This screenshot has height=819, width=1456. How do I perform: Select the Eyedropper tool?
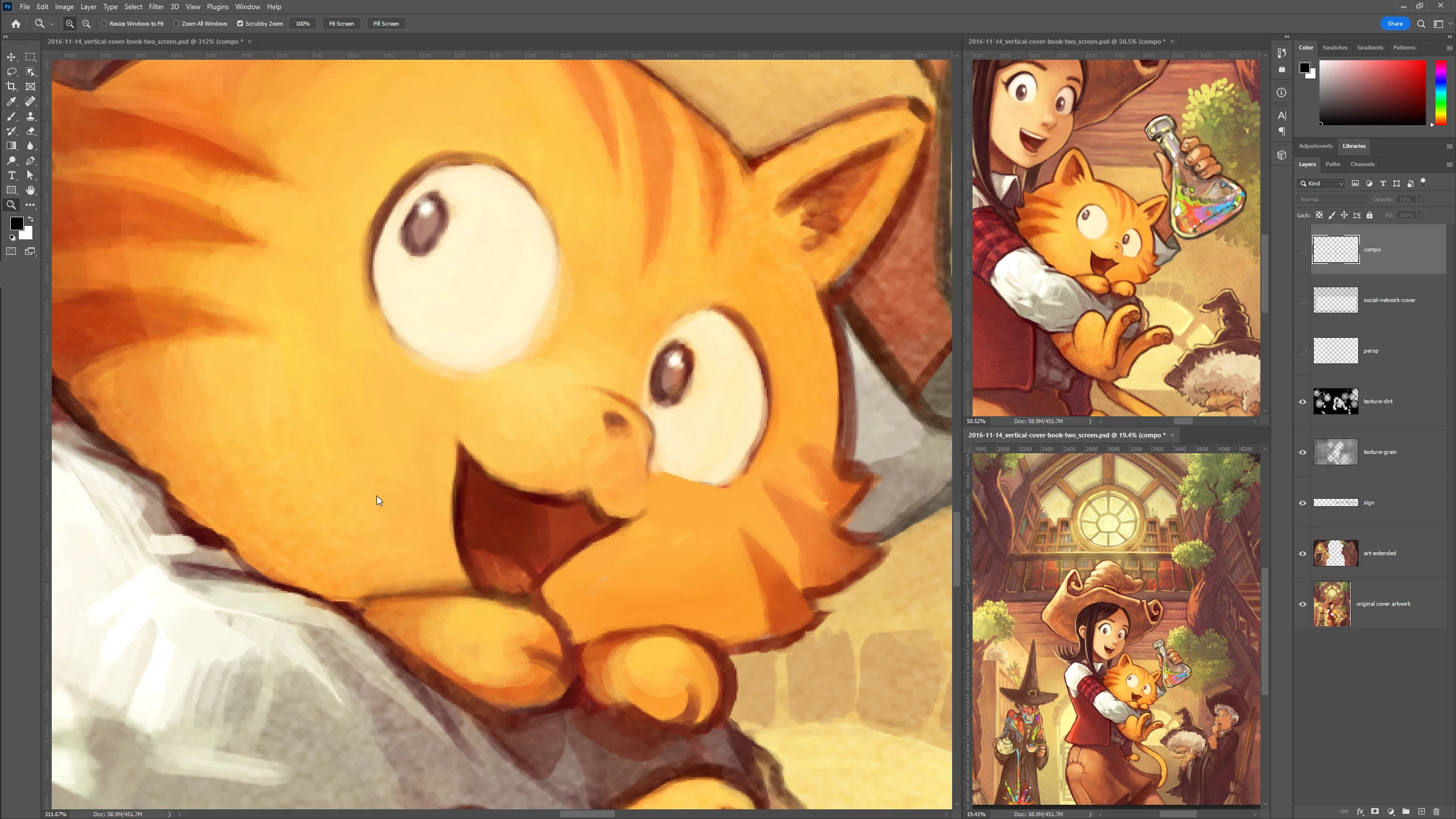(x=11, y=101)
